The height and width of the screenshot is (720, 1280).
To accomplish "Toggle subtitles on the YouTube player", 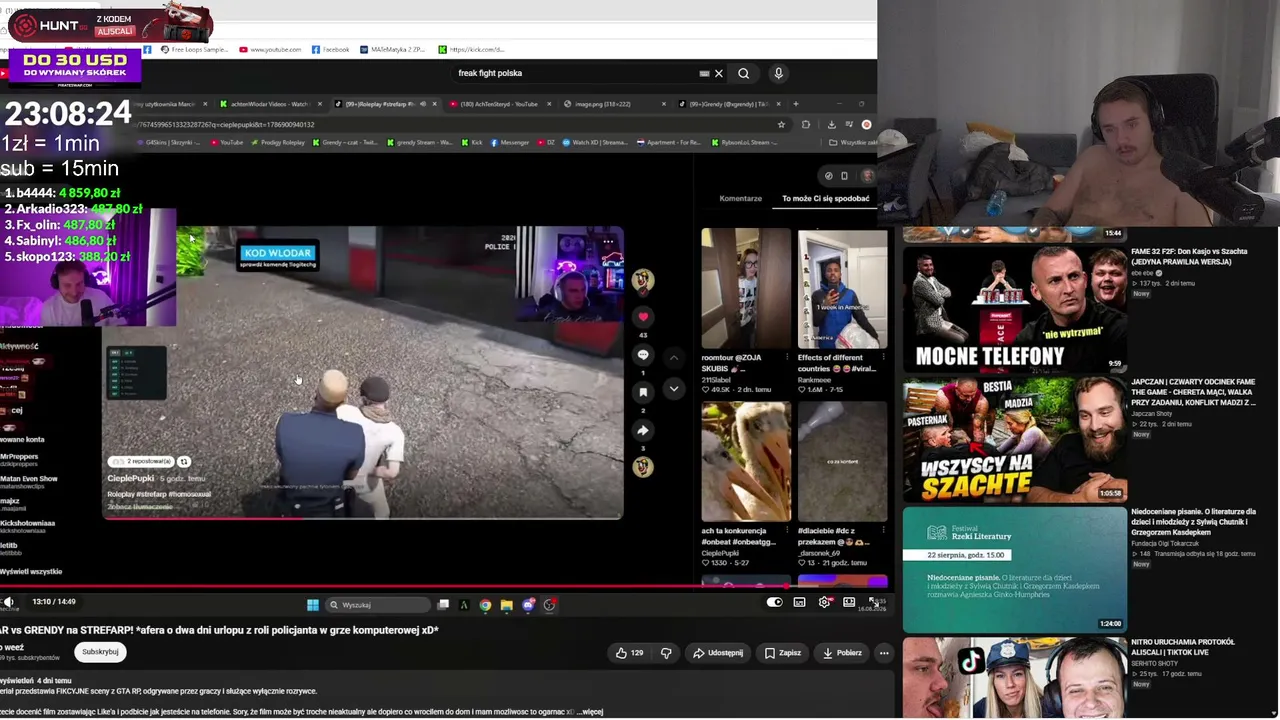I will (799, 602).
